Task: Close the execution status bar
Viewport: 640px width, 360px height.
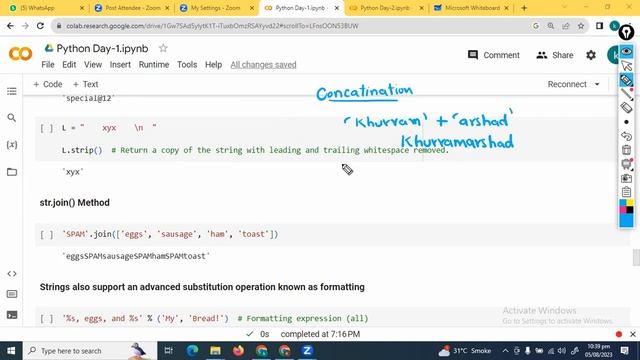Action: click(x=633, y=334)
